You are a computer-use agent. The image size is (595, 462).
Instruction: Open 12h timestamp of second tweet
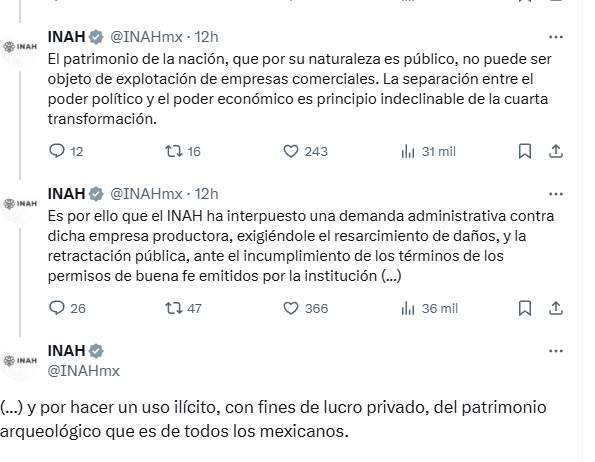pos(206,194)
